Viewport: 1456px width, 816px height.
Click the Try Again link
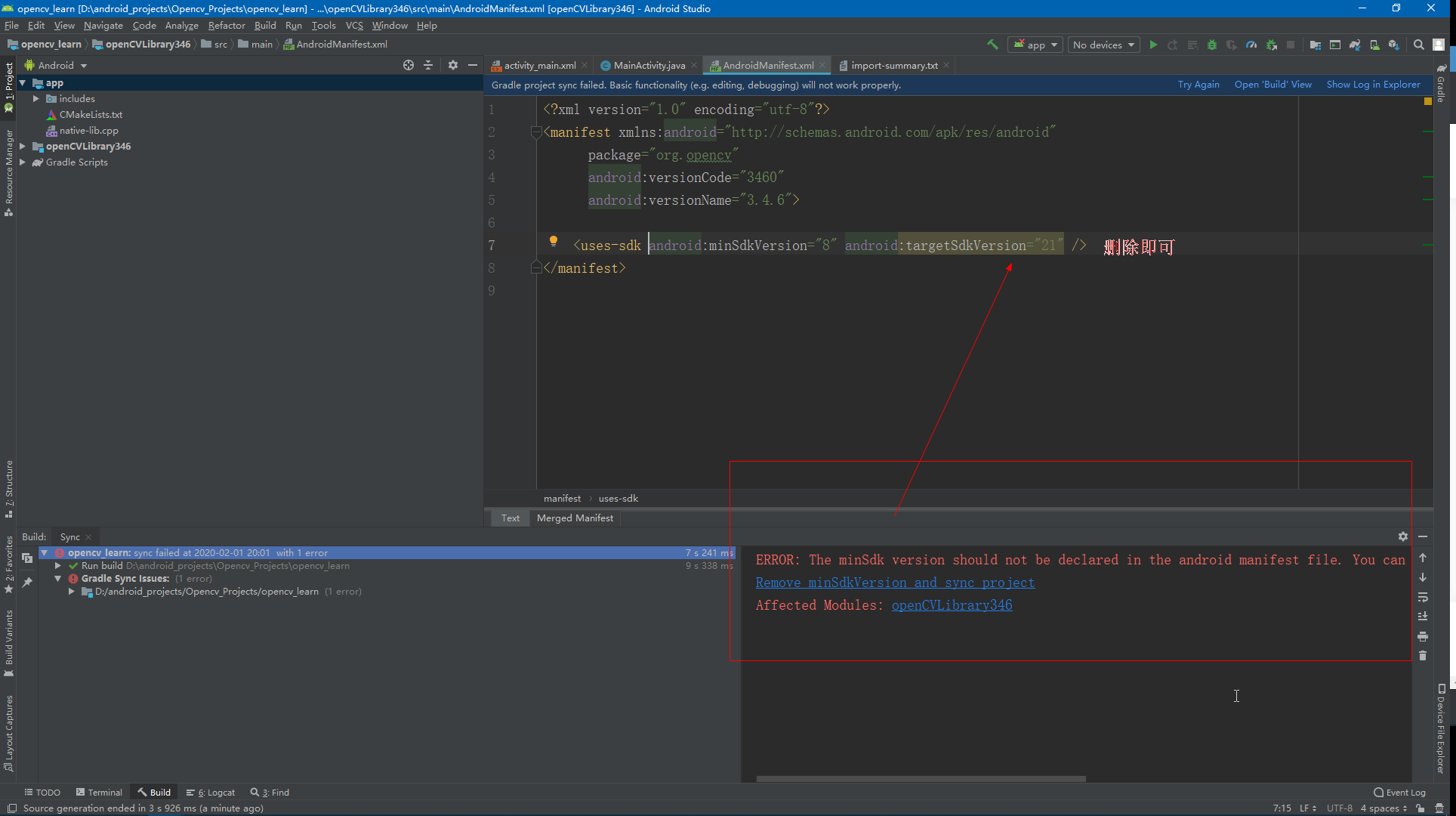[x=1198, y=85]
